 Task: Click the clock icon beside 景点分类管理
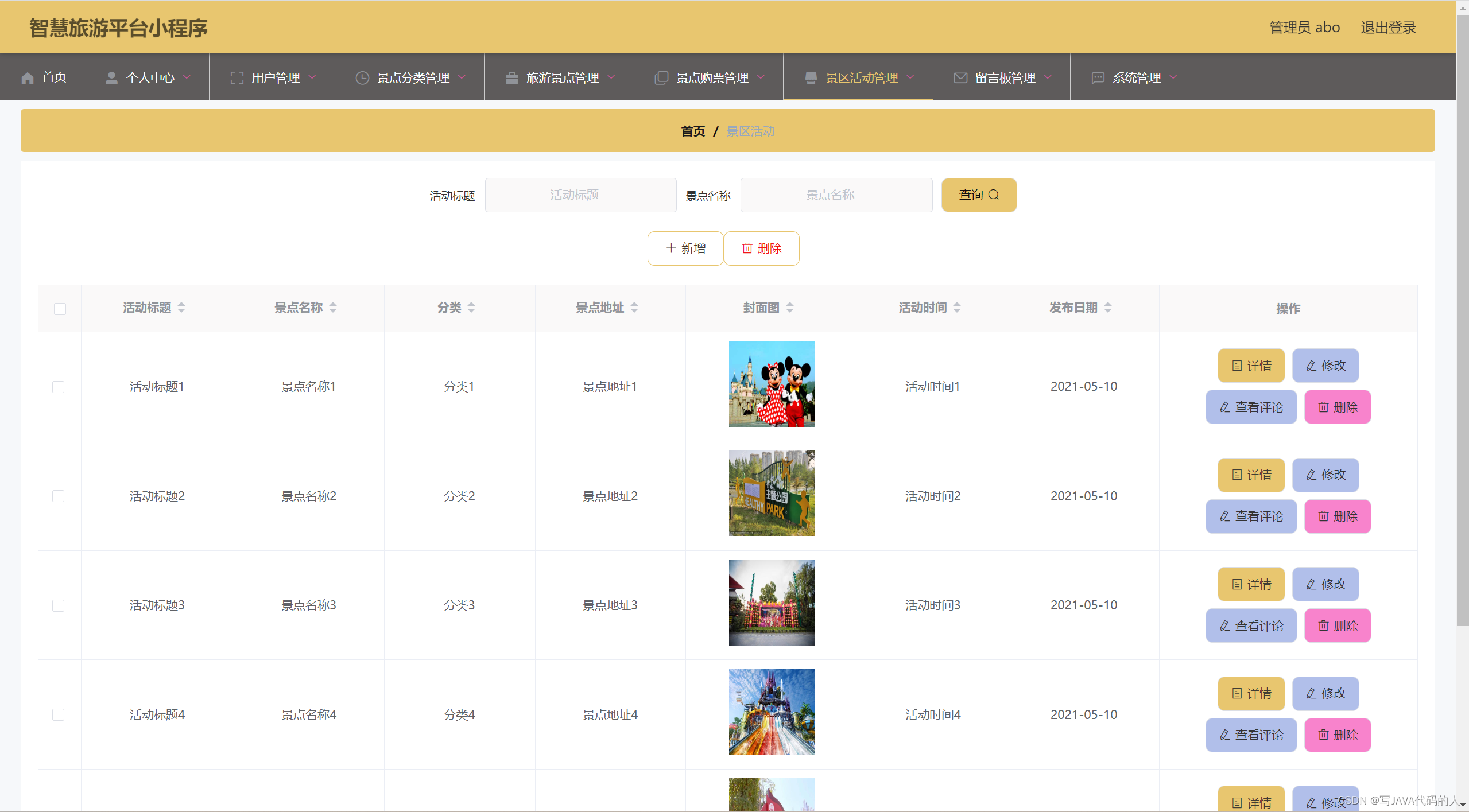[x=362, y=78]
